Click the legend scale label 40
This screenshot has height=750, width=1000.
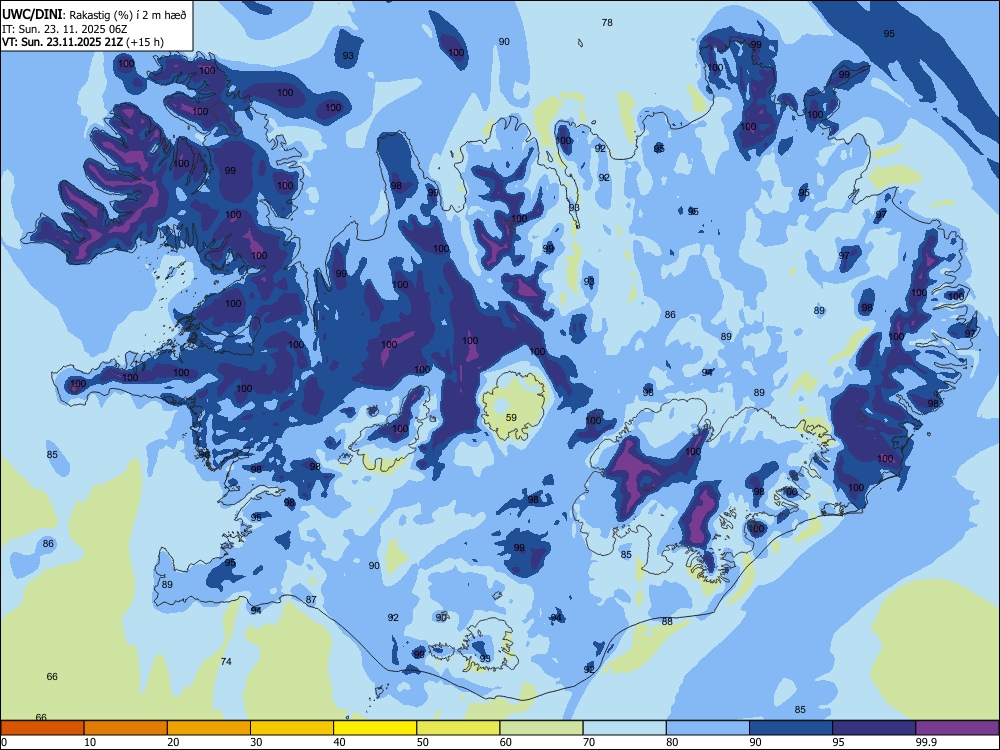(340, 742)
